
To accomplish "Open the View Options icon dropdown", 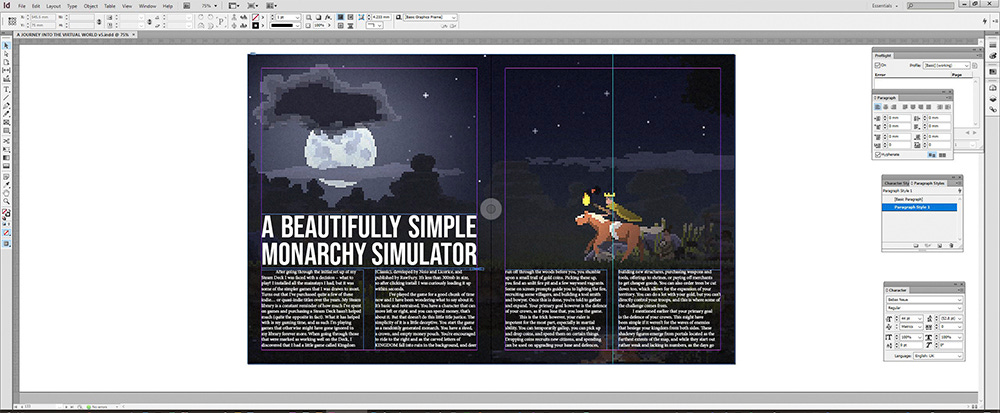I will tap(233, 5).
